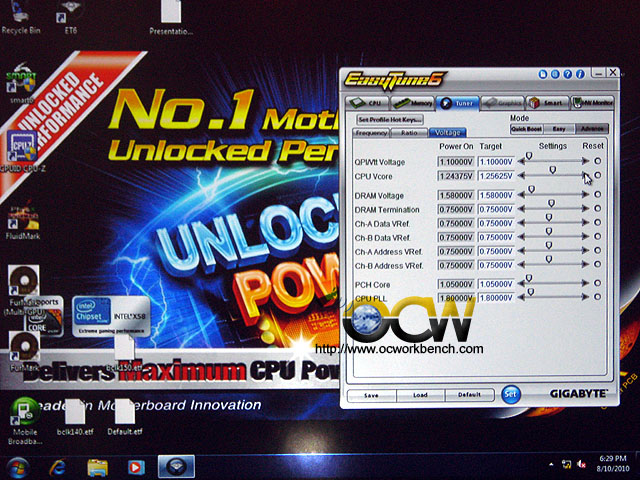Click the first blue title bar icon

[x=543, y=74]
